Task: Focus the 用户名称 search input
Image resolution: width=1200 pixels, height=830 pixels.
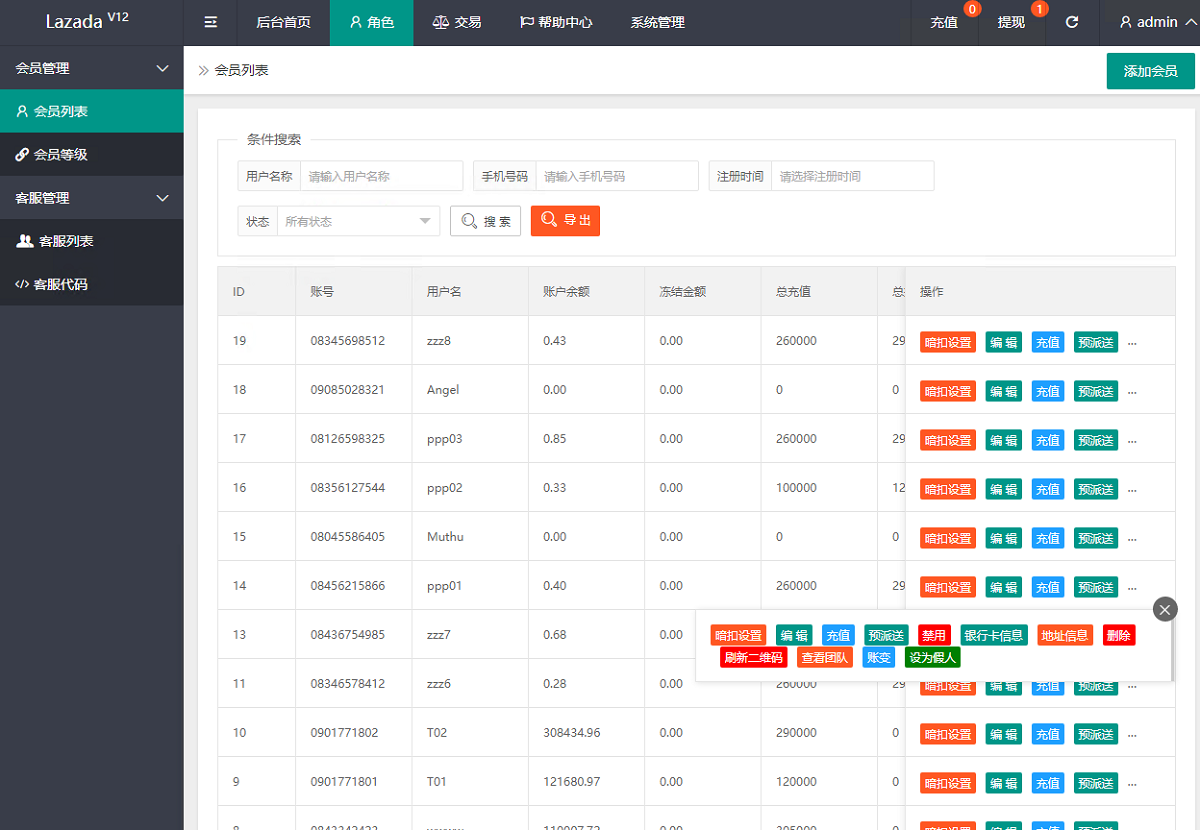Action: (380, 176)
